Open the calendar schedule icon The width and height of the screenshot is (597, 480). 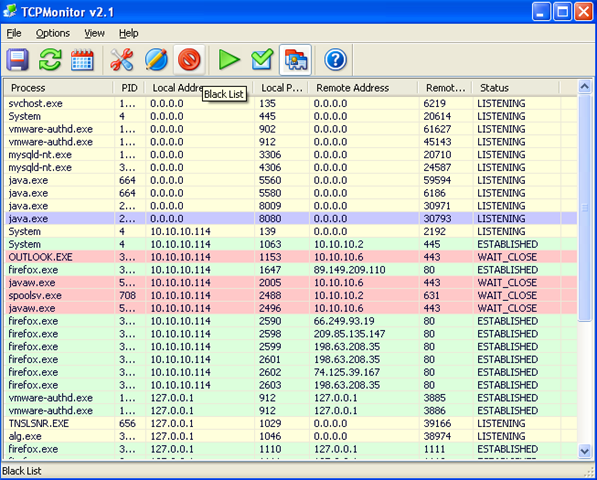(x=82, y=60)
